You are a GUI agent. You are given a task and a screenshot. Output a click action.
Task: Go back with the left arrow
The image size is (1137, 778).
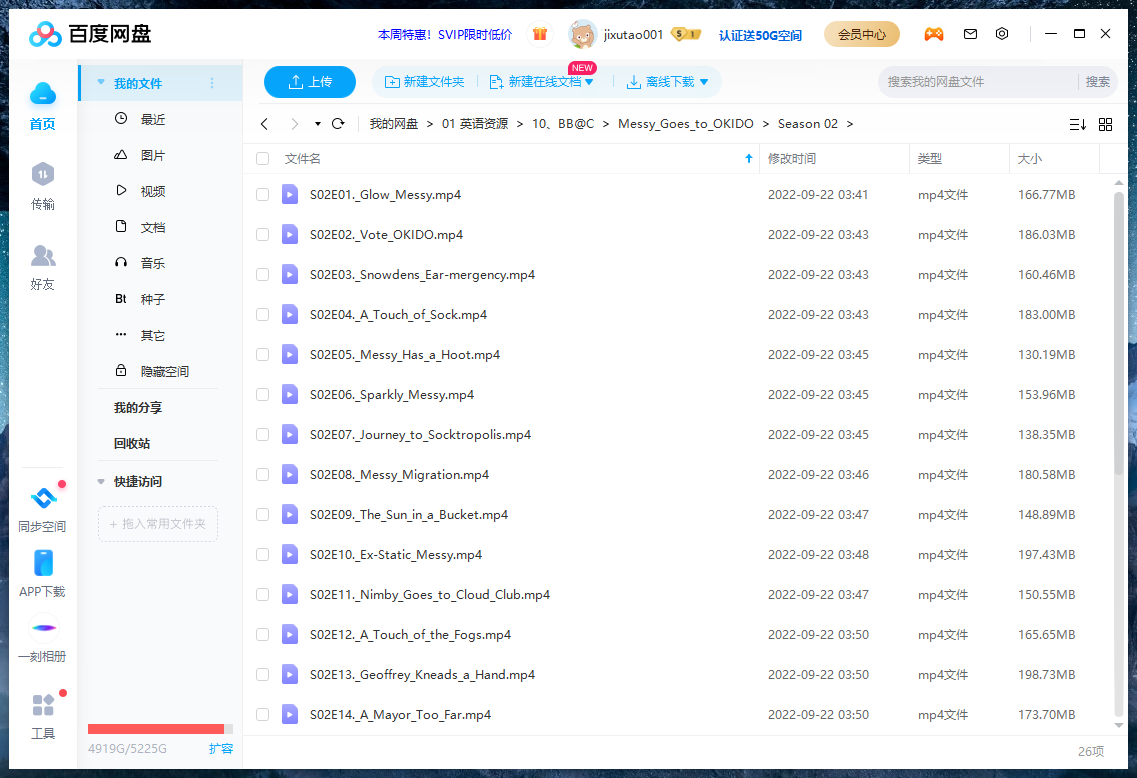coord(265,124)
